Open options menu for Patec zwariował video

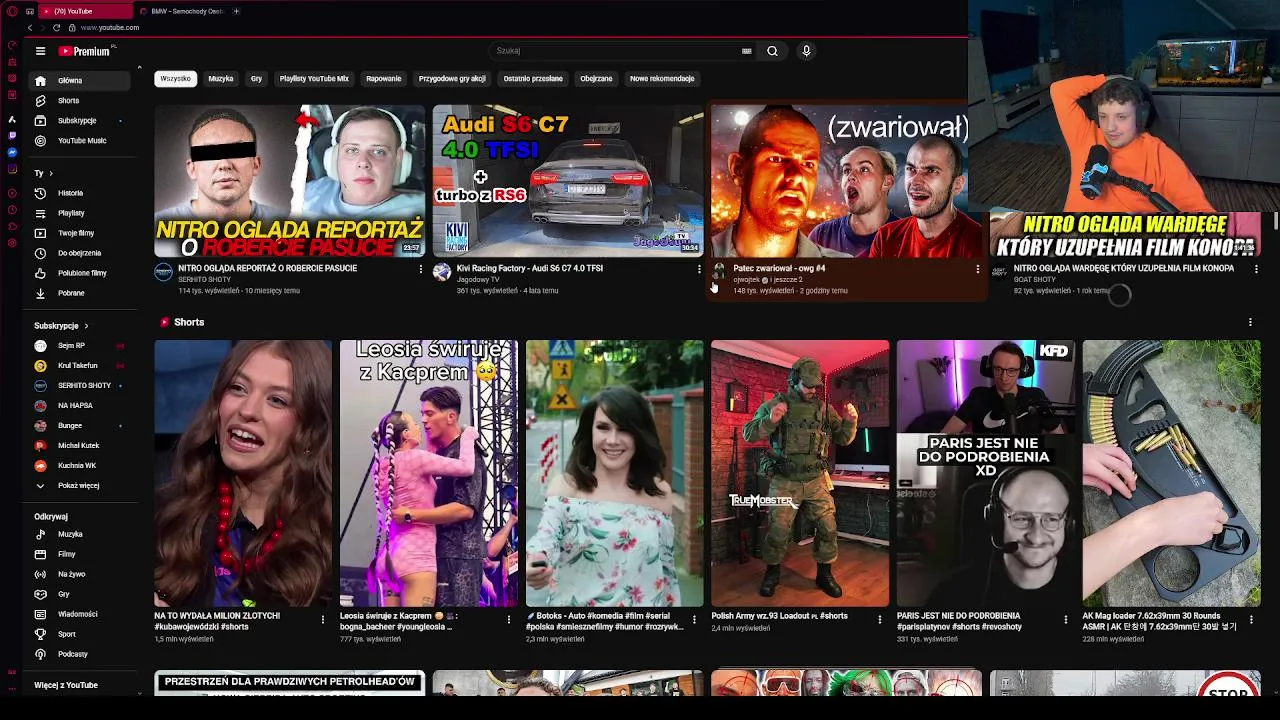[x=977, y=269]
